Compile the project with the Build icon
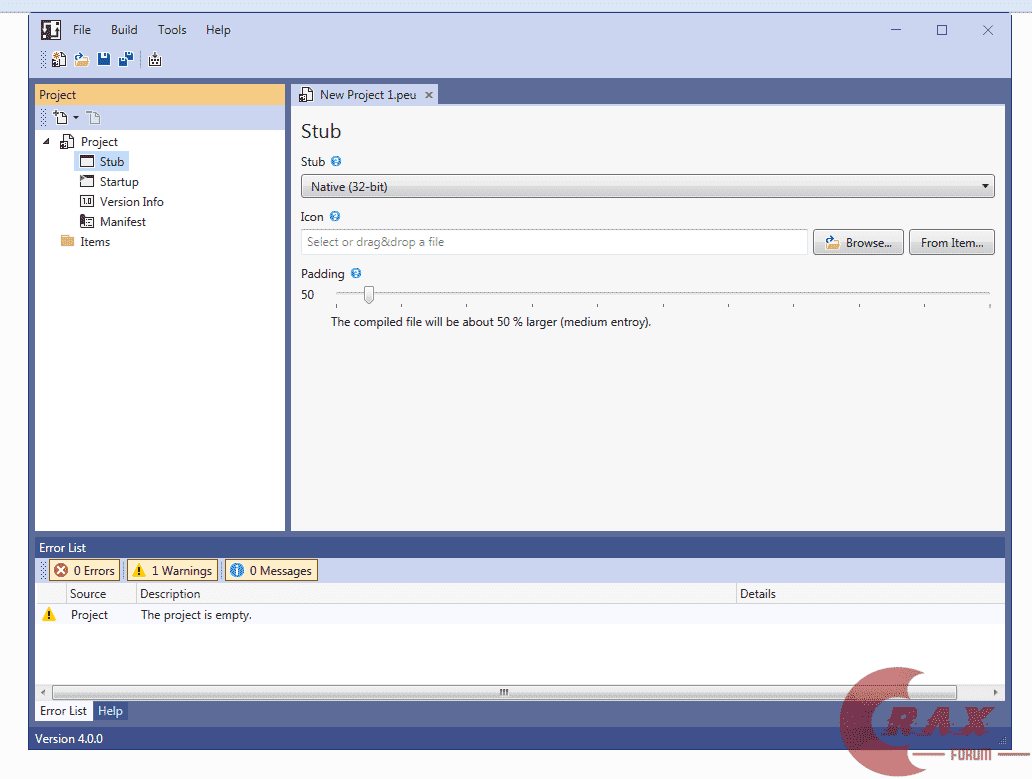The height and width of the screenshot is (779, 1032). [x=155, y=59]
